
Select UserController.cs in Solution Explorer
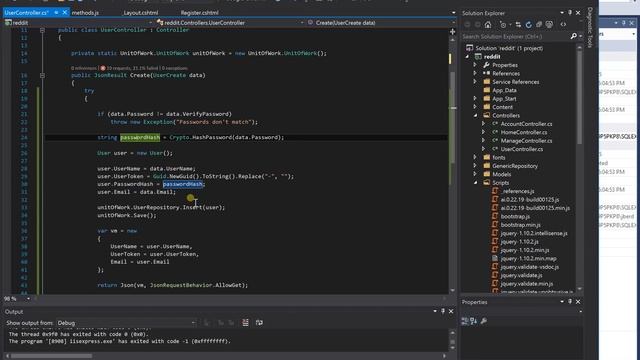coord(522,149)
